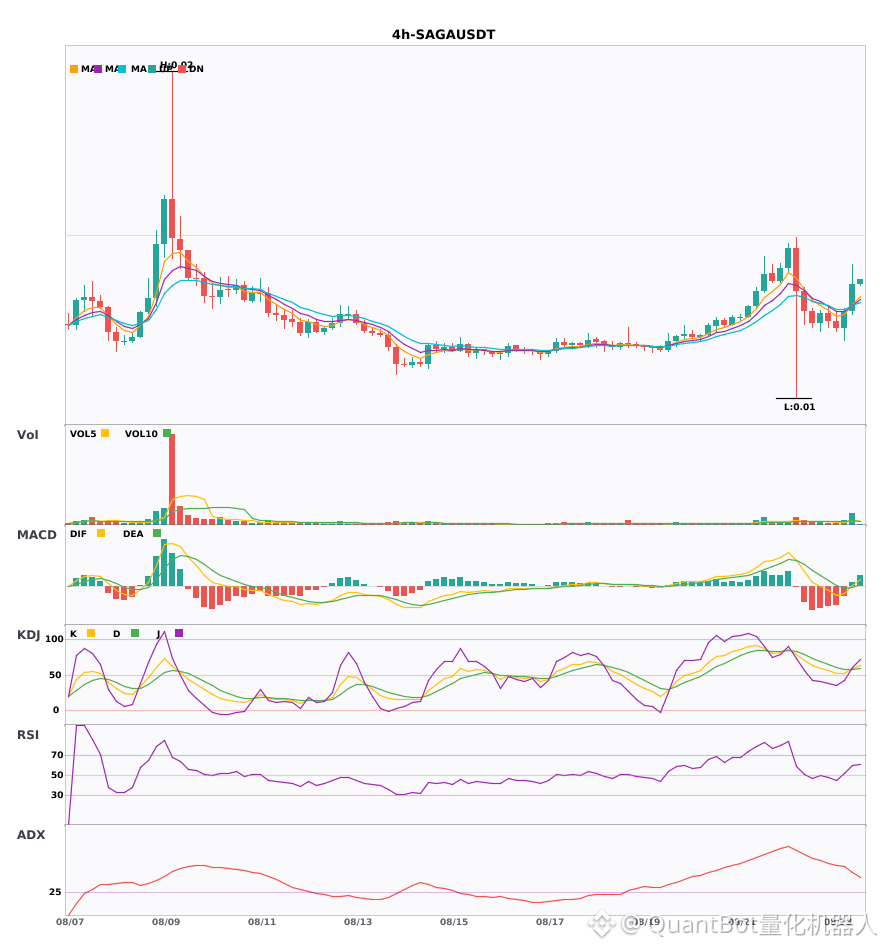Click the yellow VOL5 legend swatch
This screenshot has width=885, height=950.
click(105, 433)
